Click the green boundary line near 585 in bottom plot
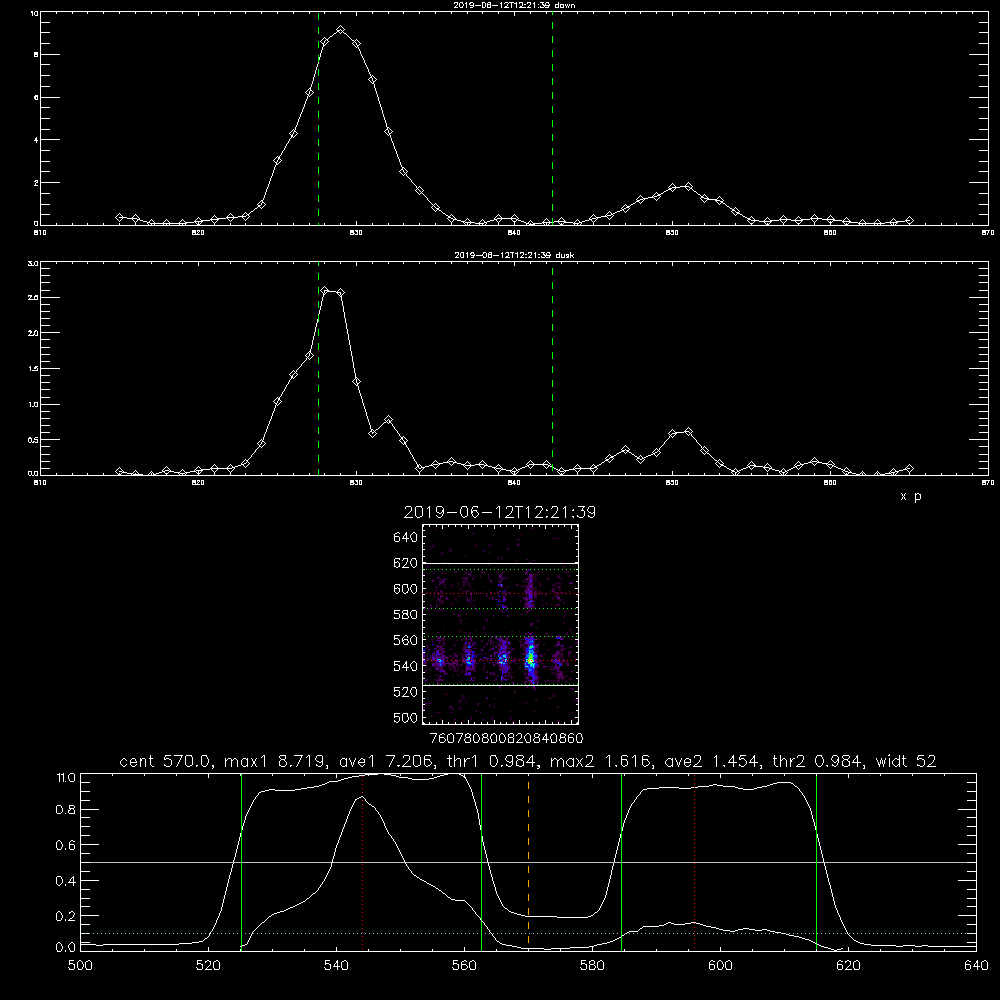 pyautogui.click(x=621, y=861)
